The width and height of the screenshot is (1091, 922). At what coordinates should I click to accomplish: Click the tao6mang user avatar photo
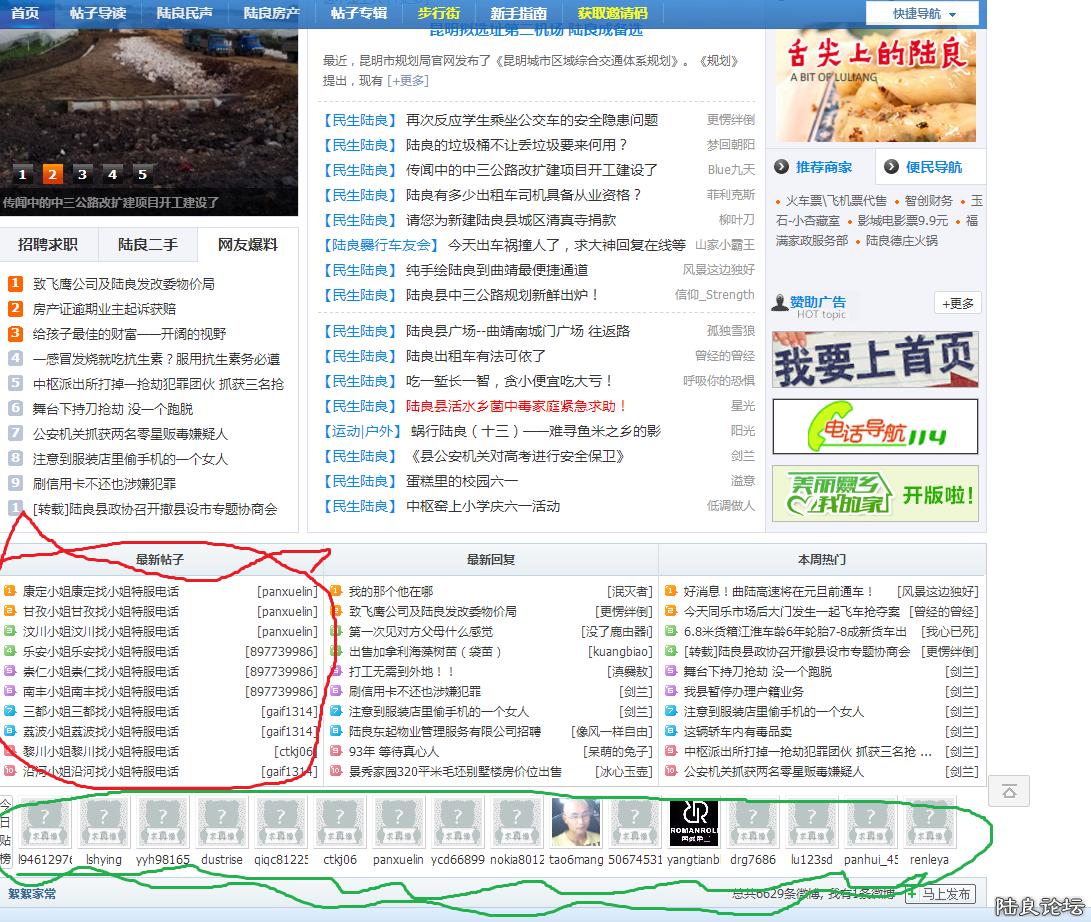576,822
